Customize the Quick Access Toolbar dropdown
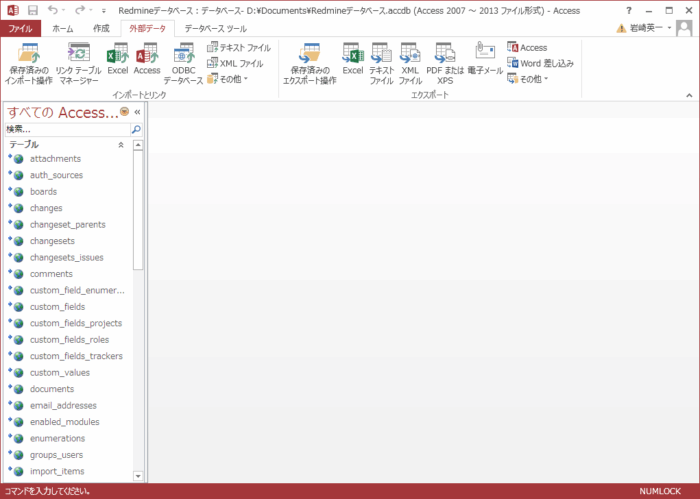The image size is (700, 499). coord(104,11)
